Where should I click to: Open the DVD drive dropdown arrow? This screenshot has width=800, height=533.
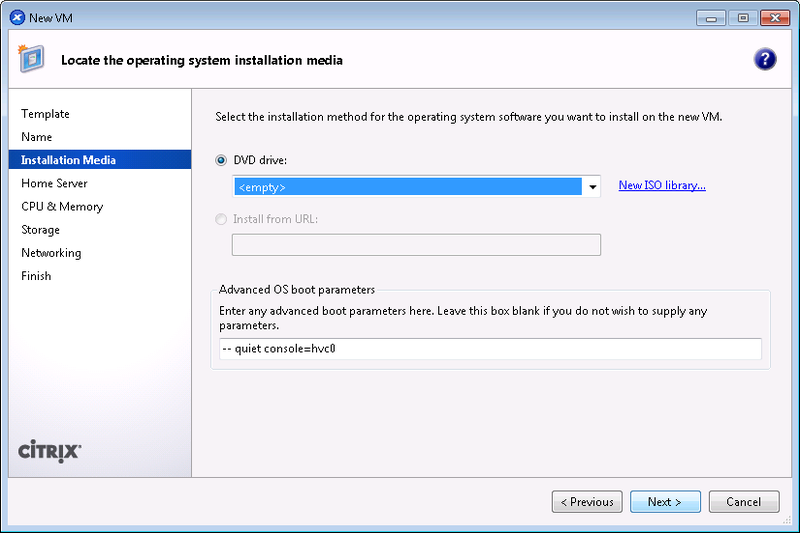[592, 187]
